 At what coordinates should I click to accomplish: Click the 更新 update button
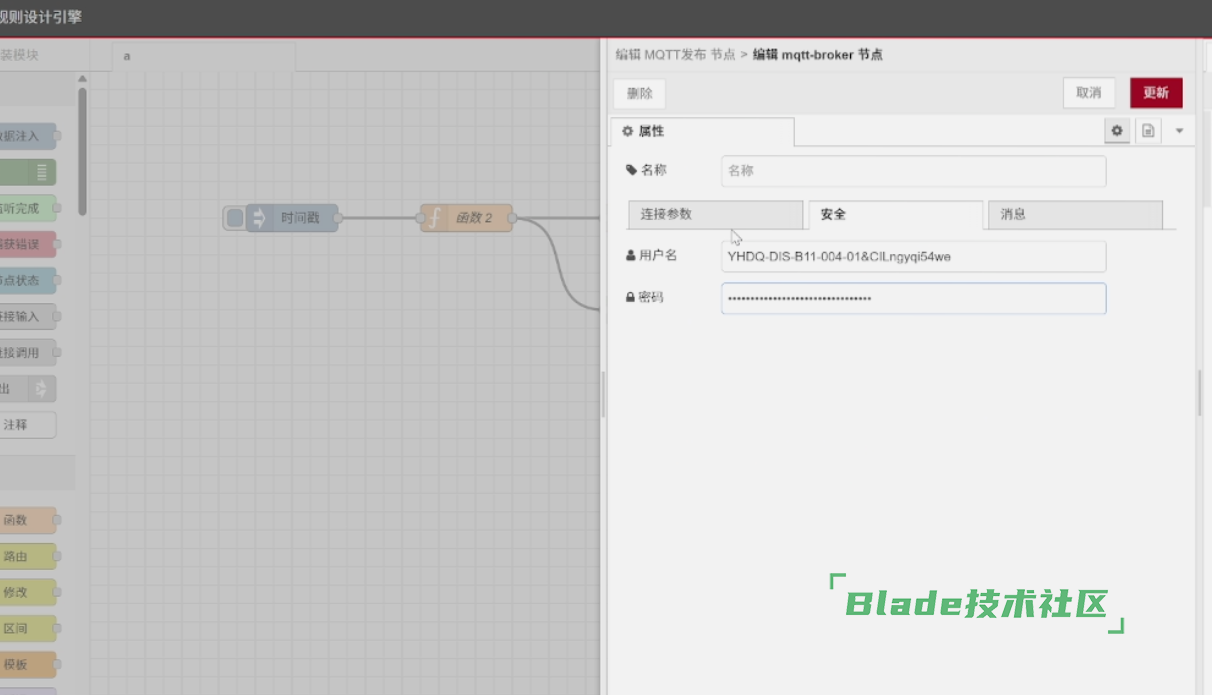(1156, 93)
